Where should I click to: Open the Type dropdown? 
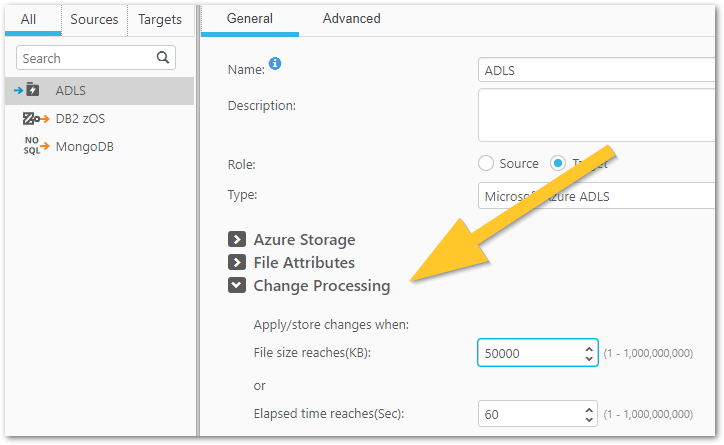(x=600, y=196)
